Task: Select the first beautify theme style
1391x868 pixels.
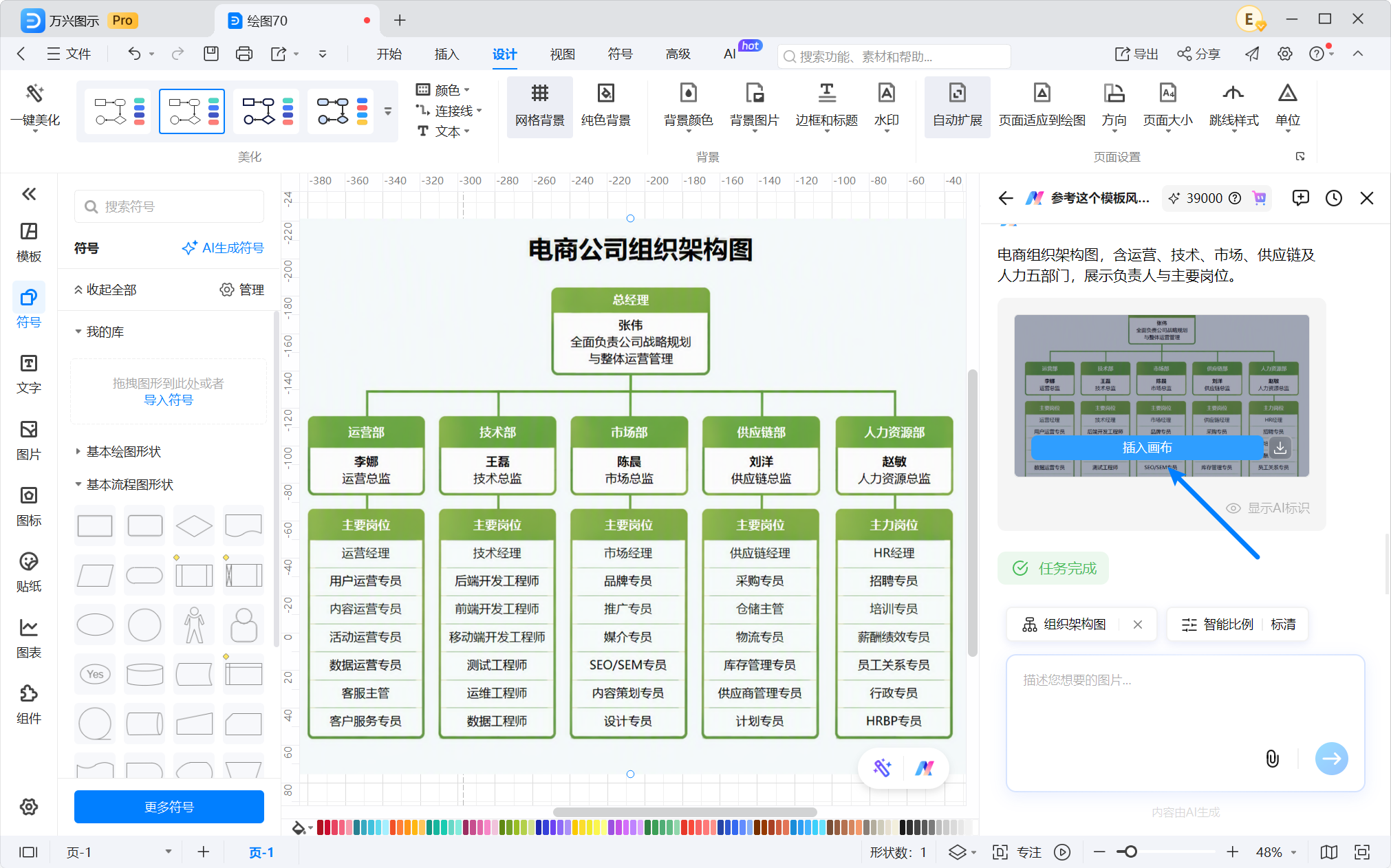Action: point(118,110)
